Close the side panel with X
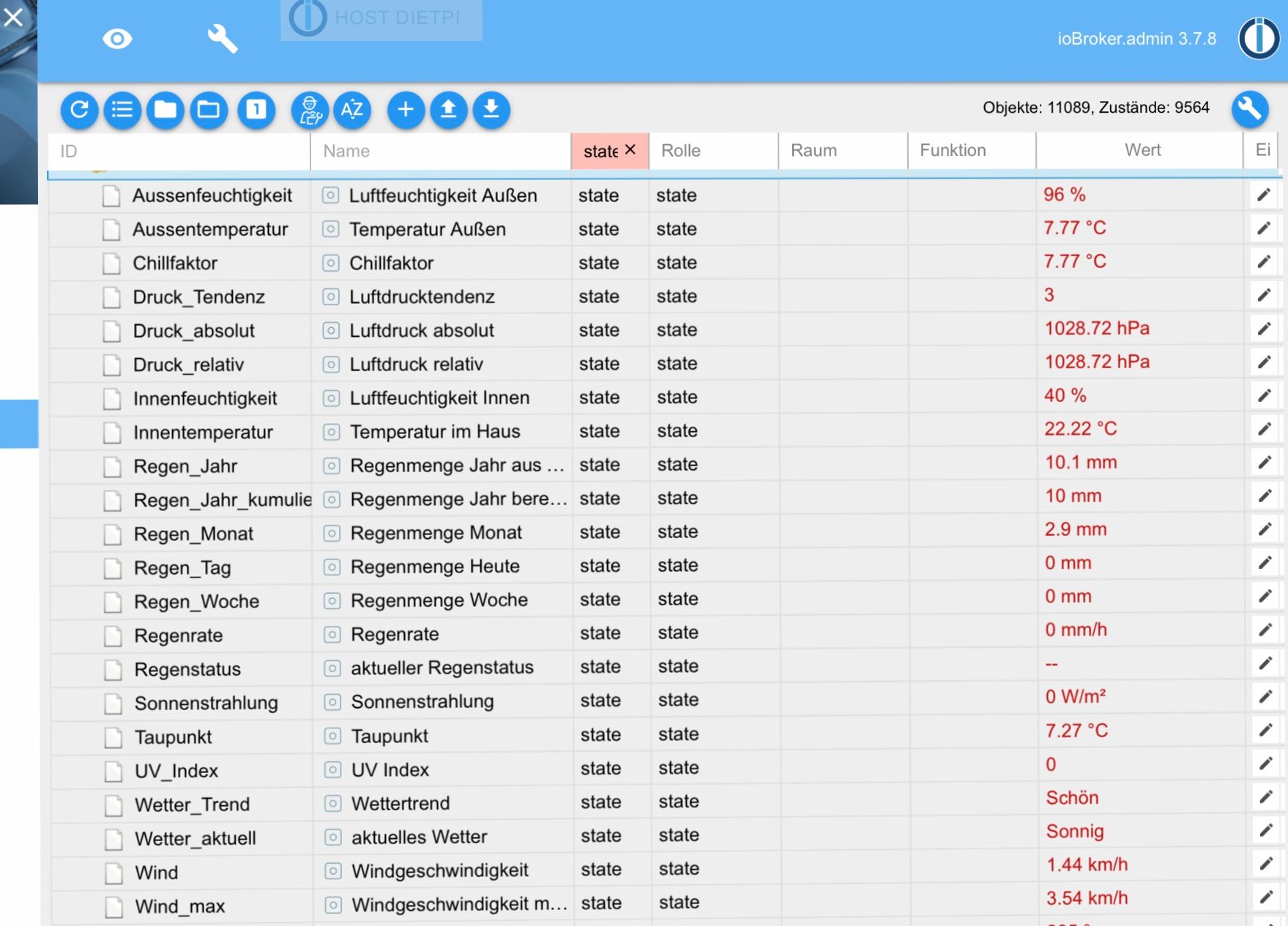1288x926 pixels. coord(13,17)
